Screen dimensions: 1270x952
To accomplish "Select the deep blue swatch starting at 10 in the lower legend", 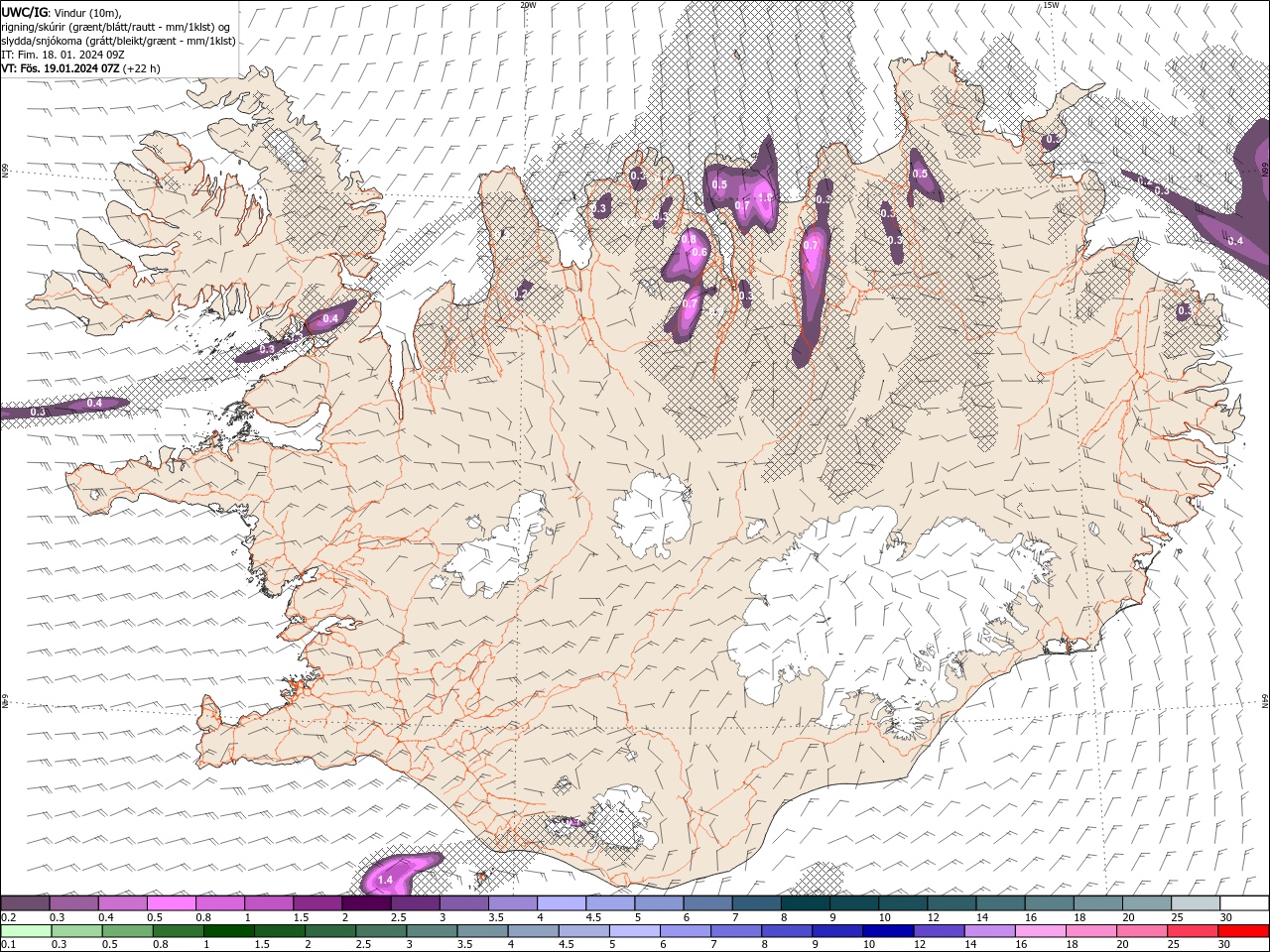I will [x=888, y=931].
